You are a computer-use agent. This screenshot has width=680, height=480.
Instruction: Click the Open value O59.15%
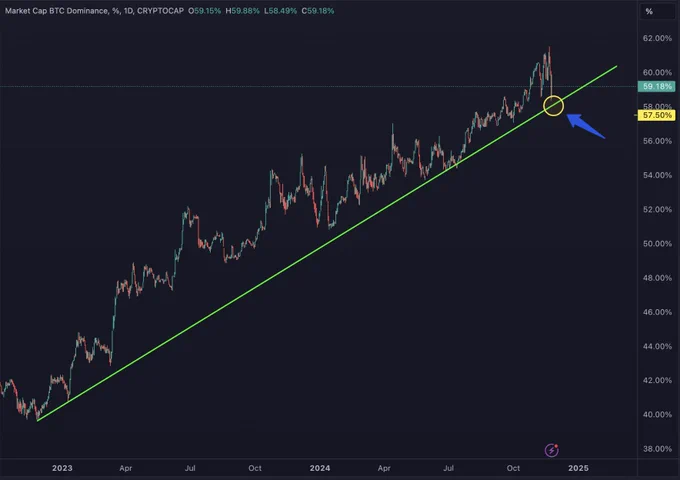click(x=205, y=11)
